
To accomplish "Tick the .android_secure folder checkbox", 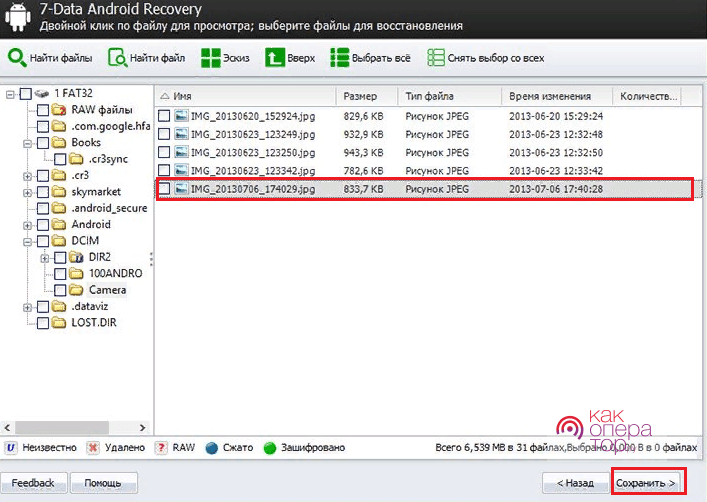I will click(x=43, y=208).
